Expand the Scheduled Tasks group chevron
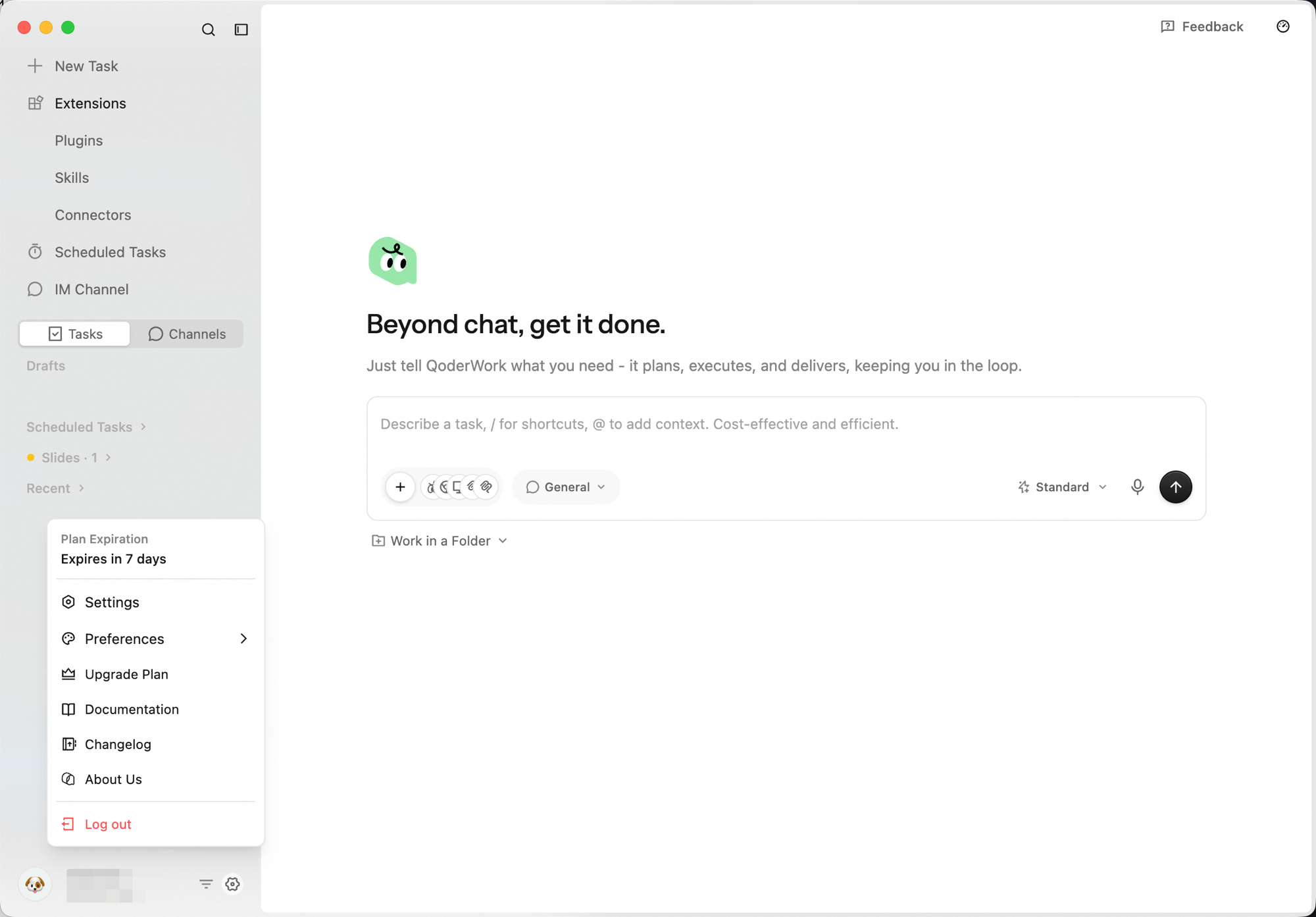The image size is (1316, 917). click(143, 427)
